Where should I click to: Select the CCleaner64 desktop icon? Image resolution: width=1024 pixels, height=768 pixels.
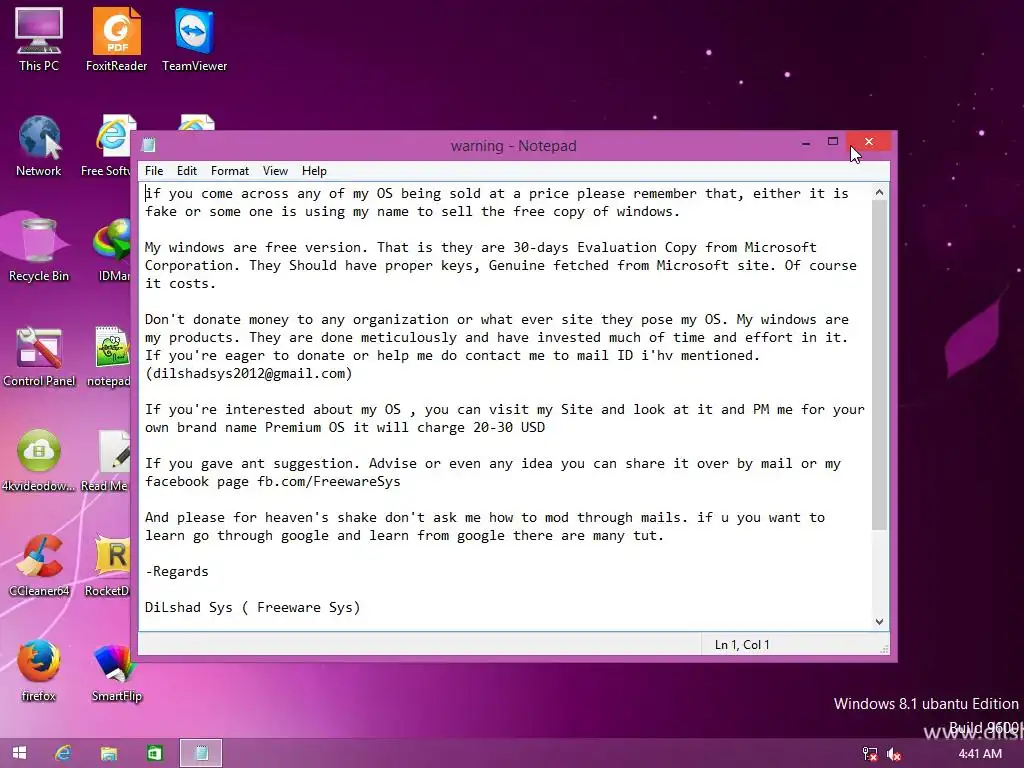coord(39,566)
